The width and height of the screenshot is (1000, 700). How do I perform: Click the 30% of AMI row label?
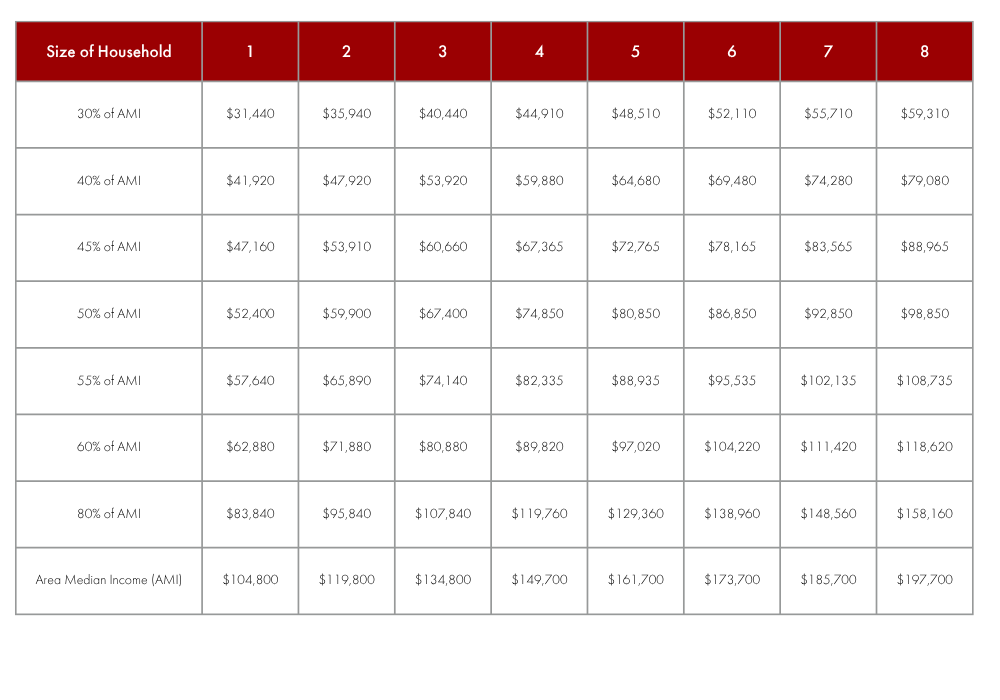(x=108, y=114)
